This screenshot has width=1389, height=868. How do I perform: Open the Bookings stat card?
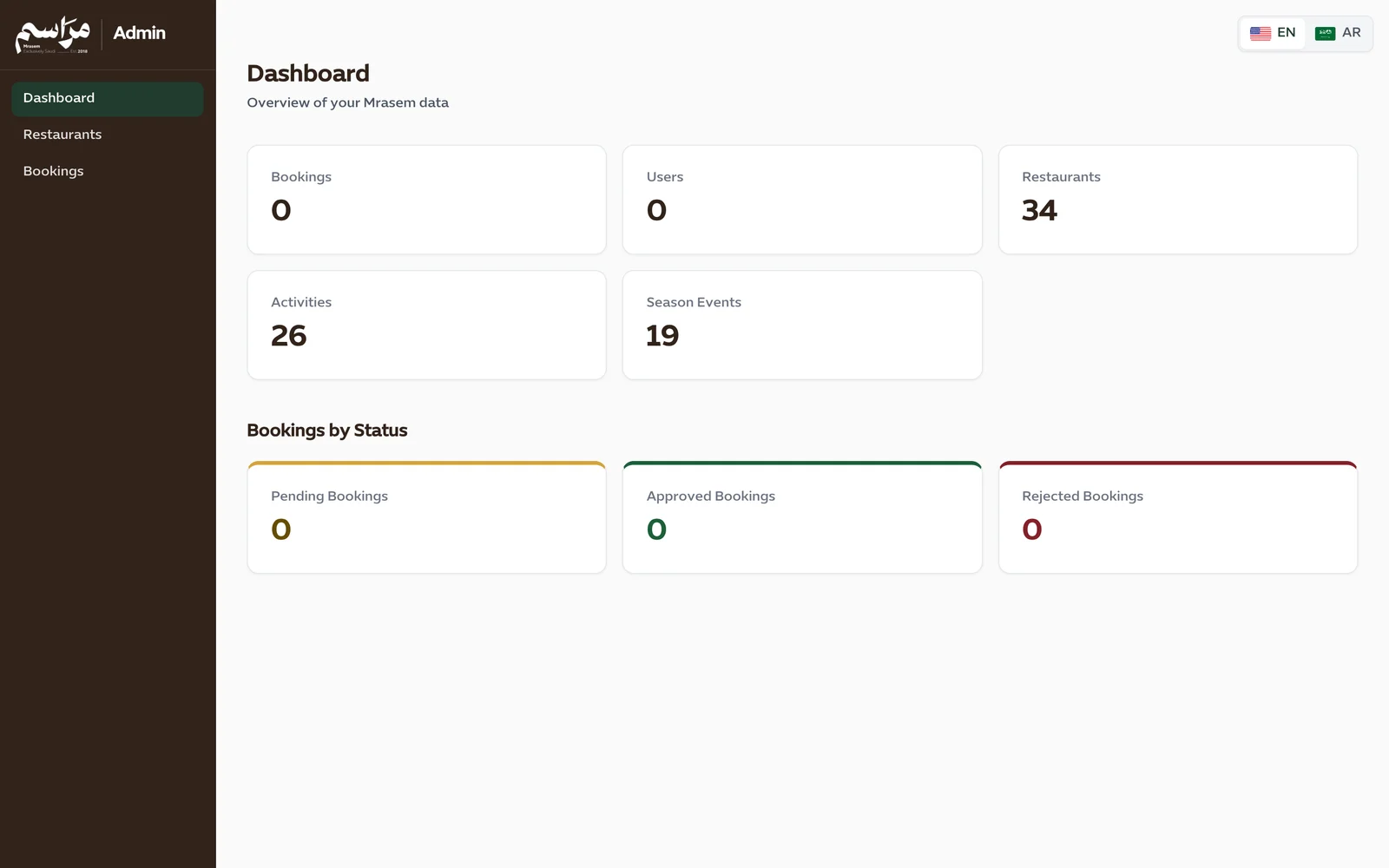(x=426, y=200)
